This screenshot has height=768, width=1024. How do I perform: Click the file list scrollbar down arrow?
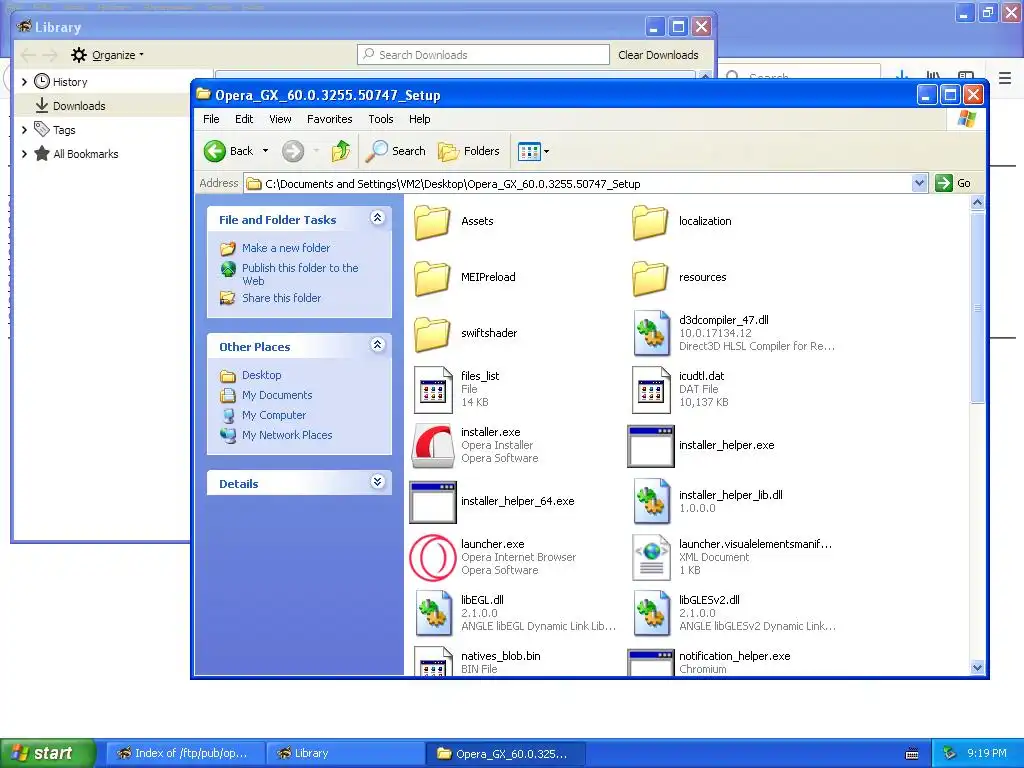(x=977, y=667)
